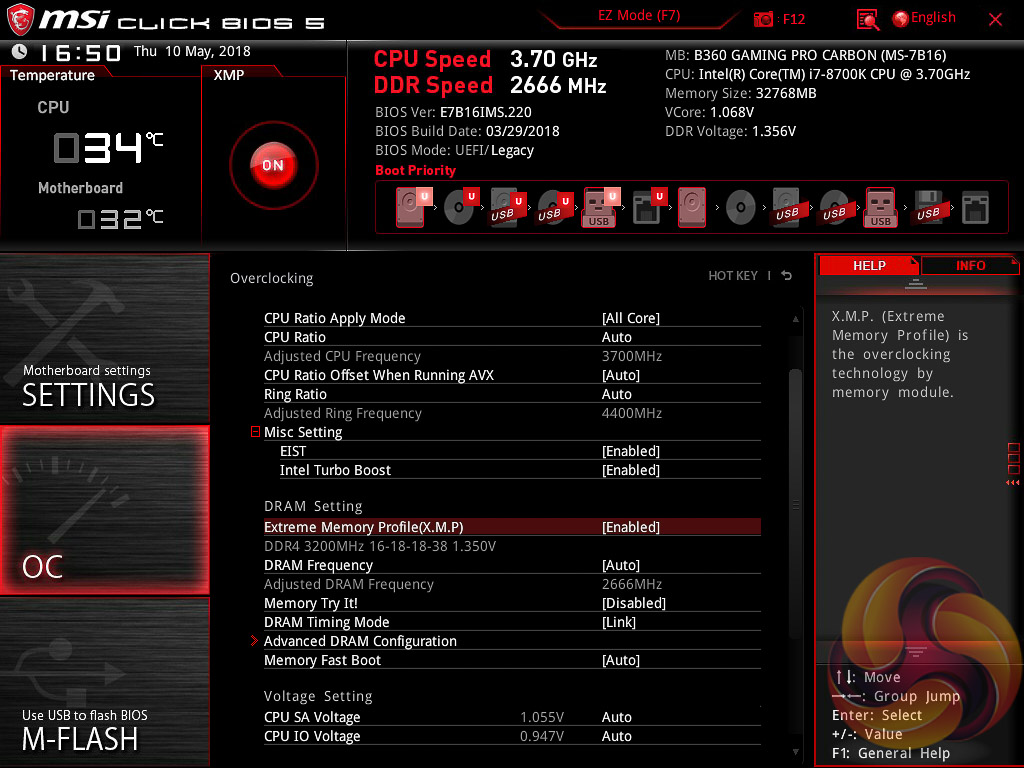Toggle the XMP ON button

tap(273, 165)
